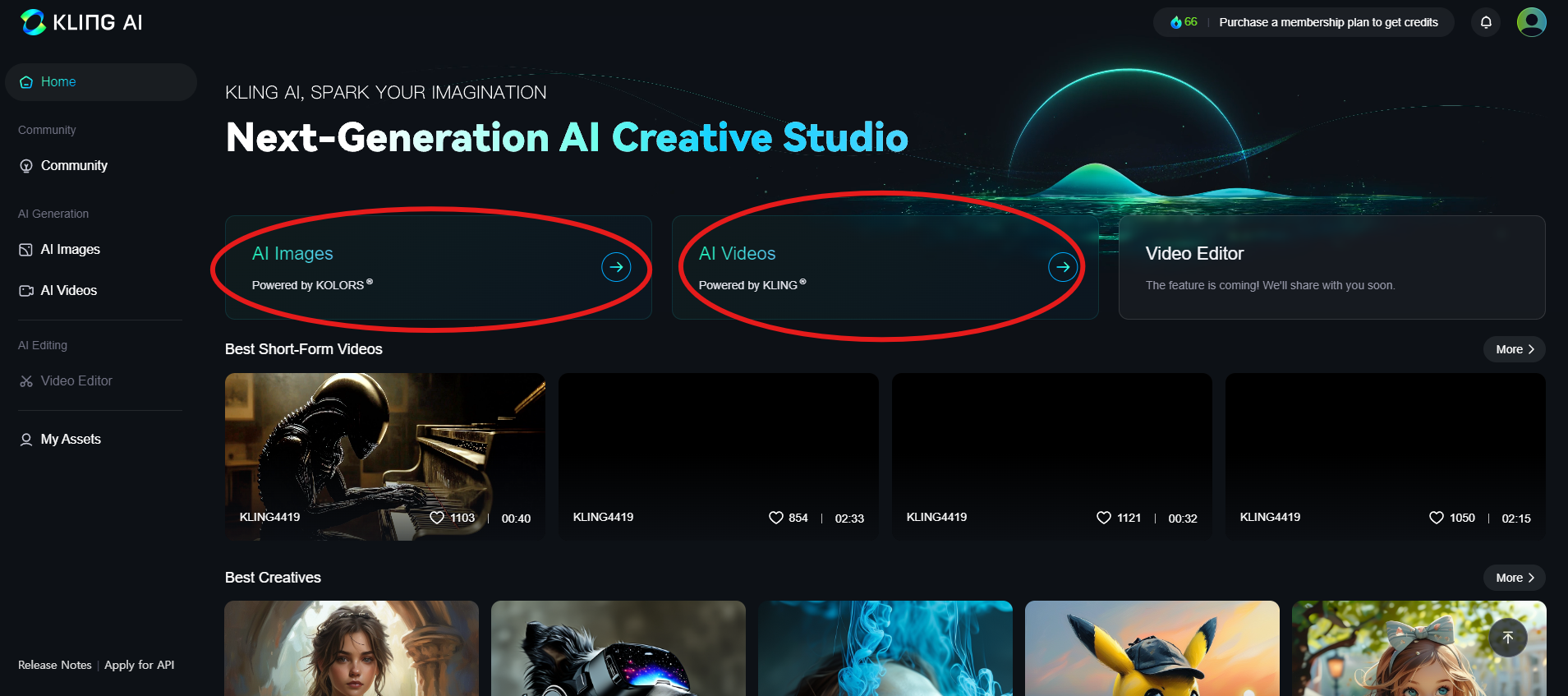Open AI Images in the sidebar
This screenshot has width=1568, height=696.
[x=101, y=250]
